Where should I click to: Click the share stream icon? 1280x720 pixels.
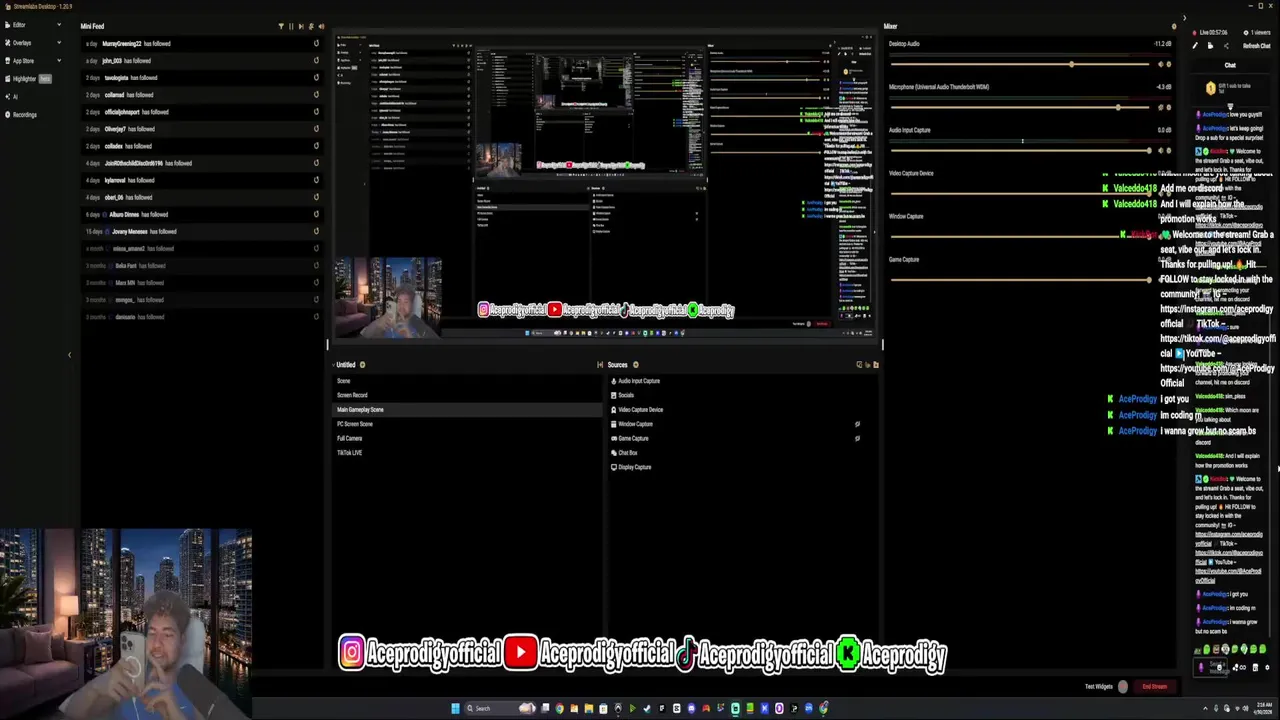pos(1226,46)
